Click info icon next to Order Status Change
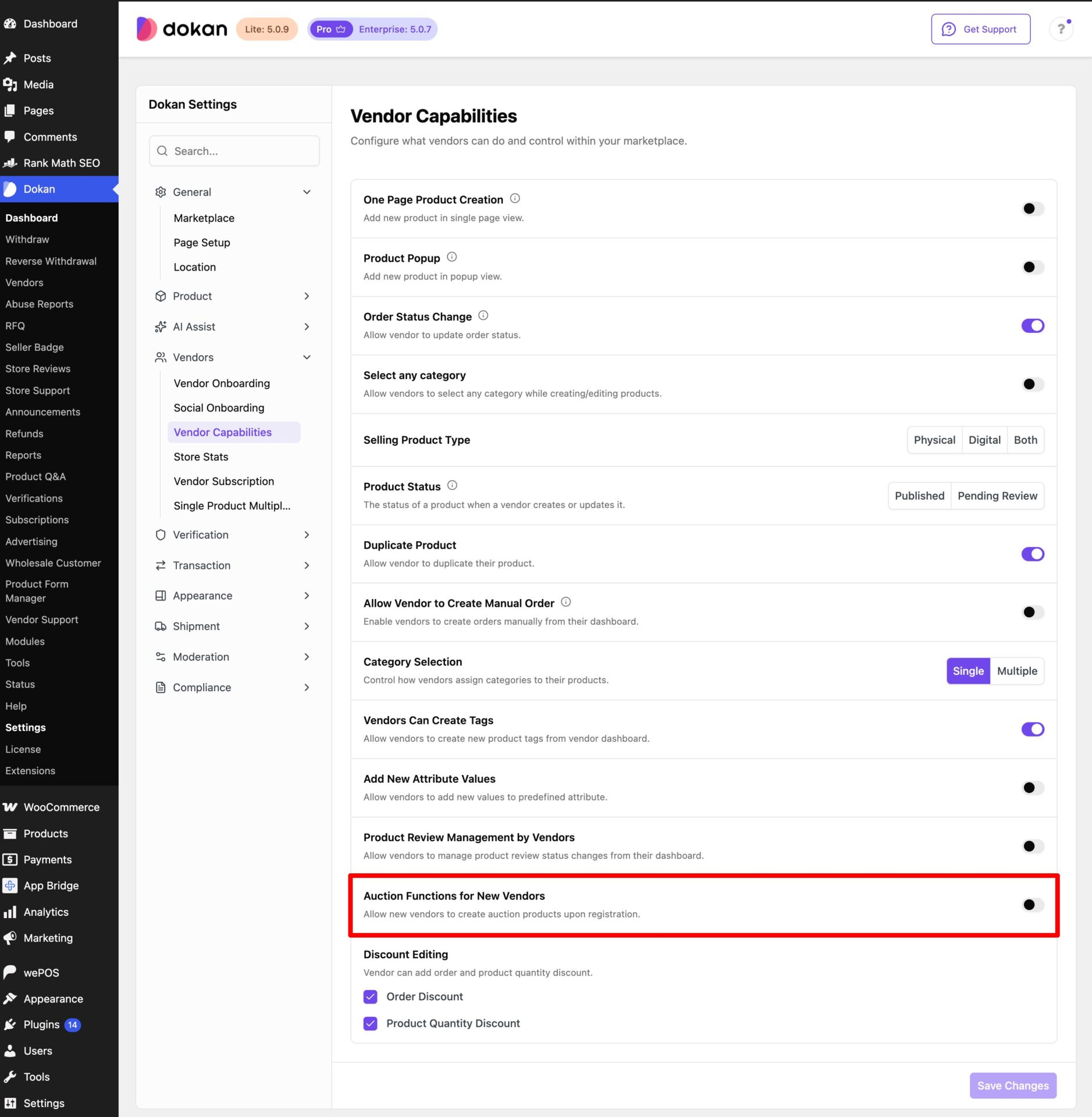Screen dimensions: 1092x1117 [483, 315]
